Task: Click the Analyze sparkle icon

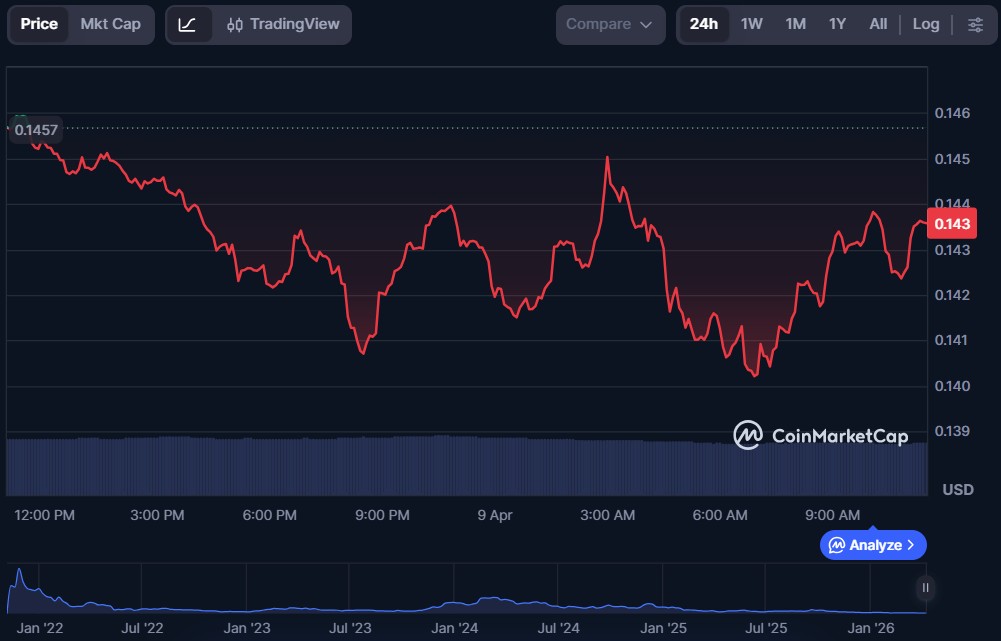Action: click(x=837, y=545)
